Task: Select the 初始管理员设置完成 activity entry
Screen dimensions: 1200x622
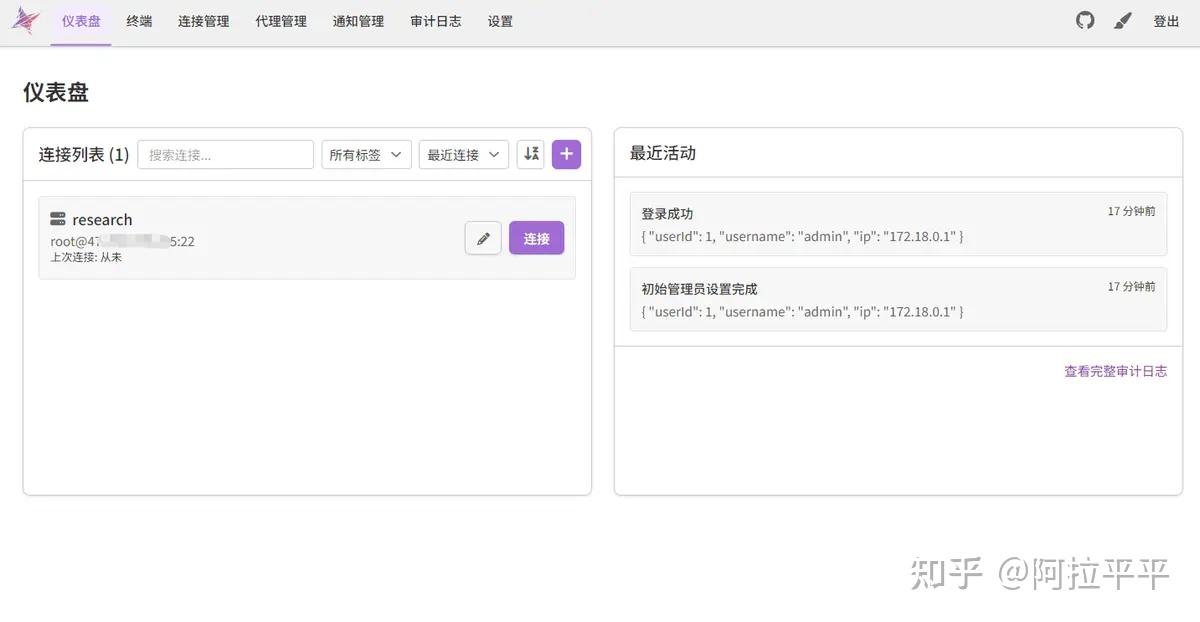Action: click(898, 299)
